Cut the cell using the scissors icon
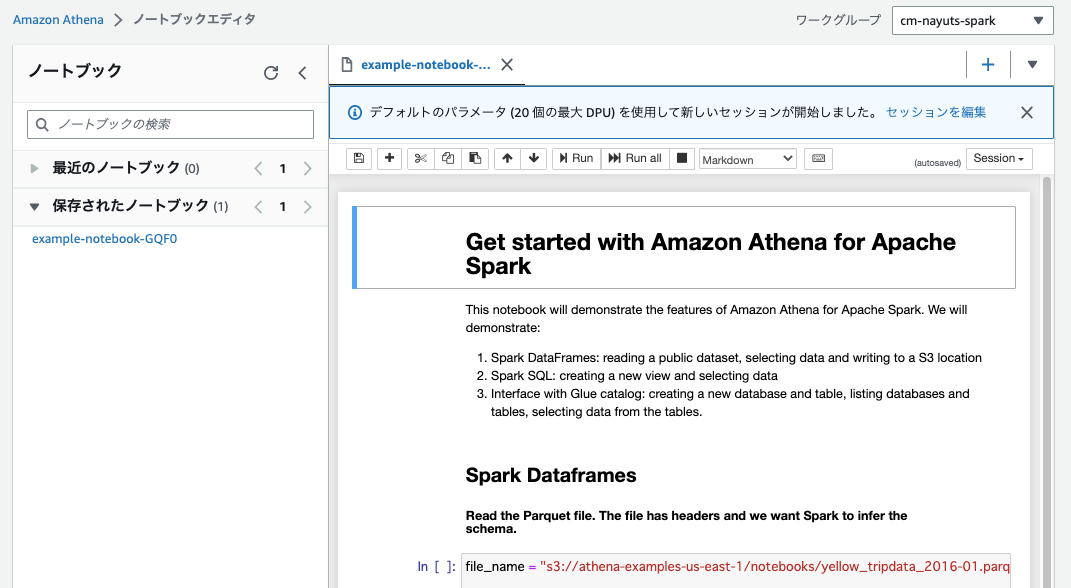Screen dimensions: 1071x588 [x=420, y=158]
